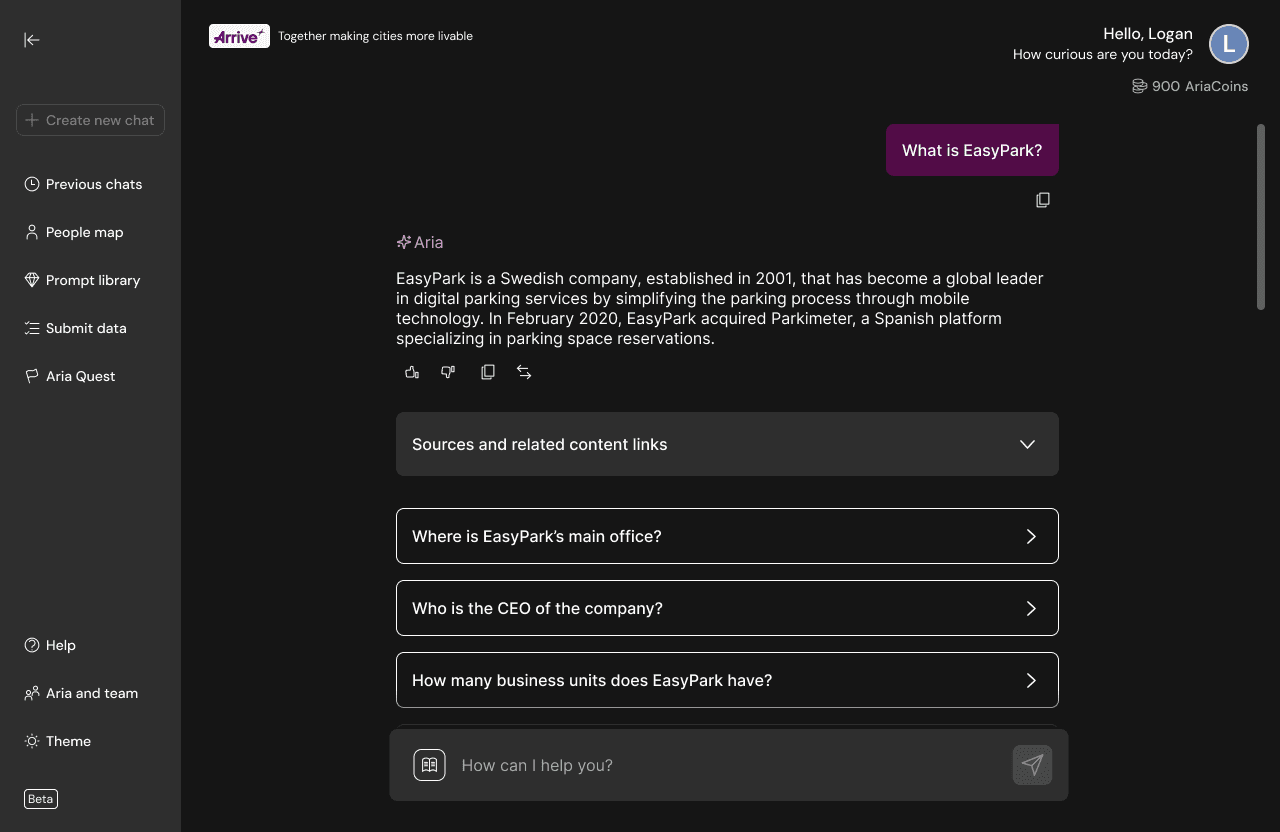Copy Aria's response text
This screenshot has height=832, width=1280.
point(488,372)
